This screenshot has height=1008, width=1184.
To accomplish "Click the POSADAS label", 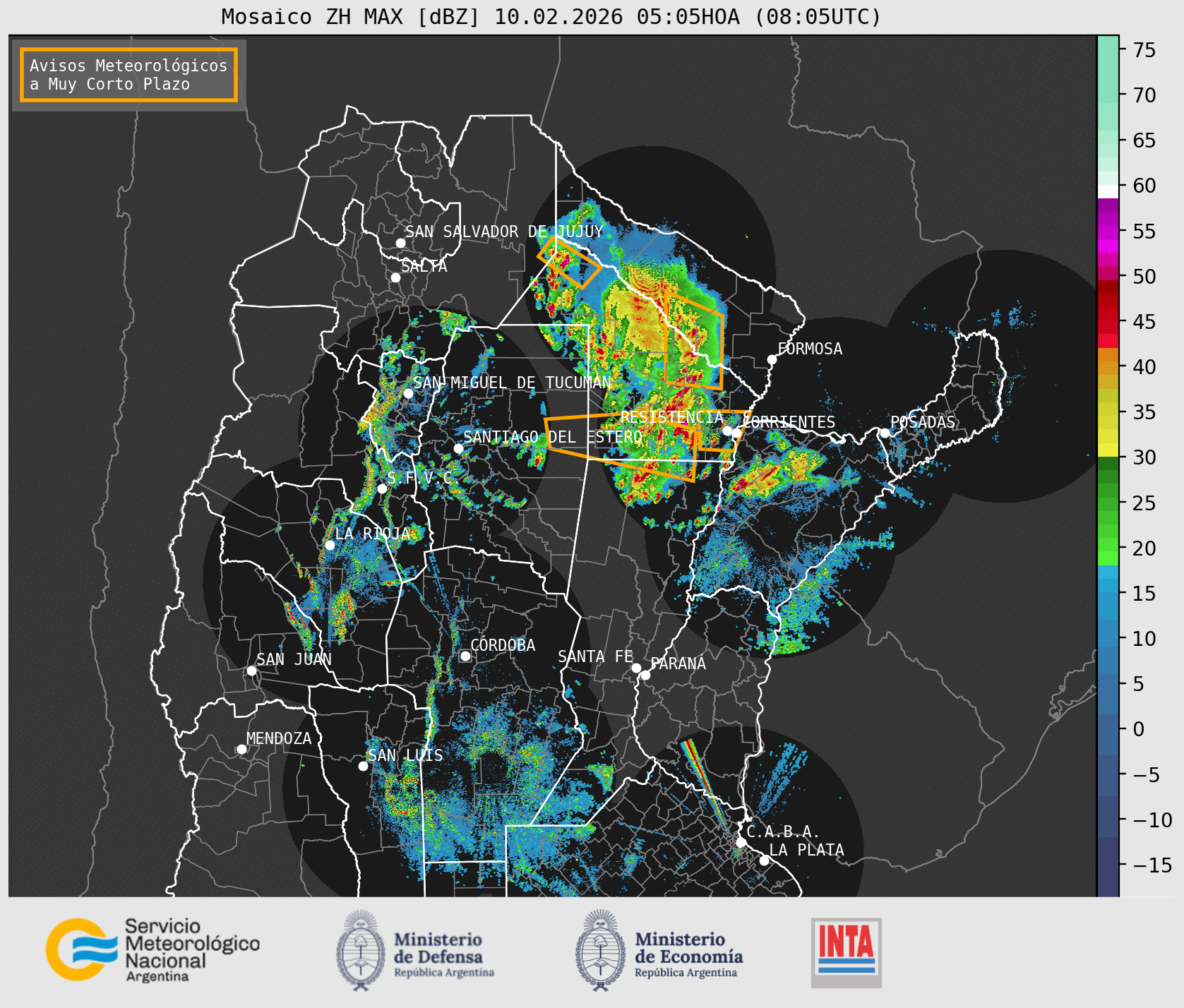I will tap(922, 422).
